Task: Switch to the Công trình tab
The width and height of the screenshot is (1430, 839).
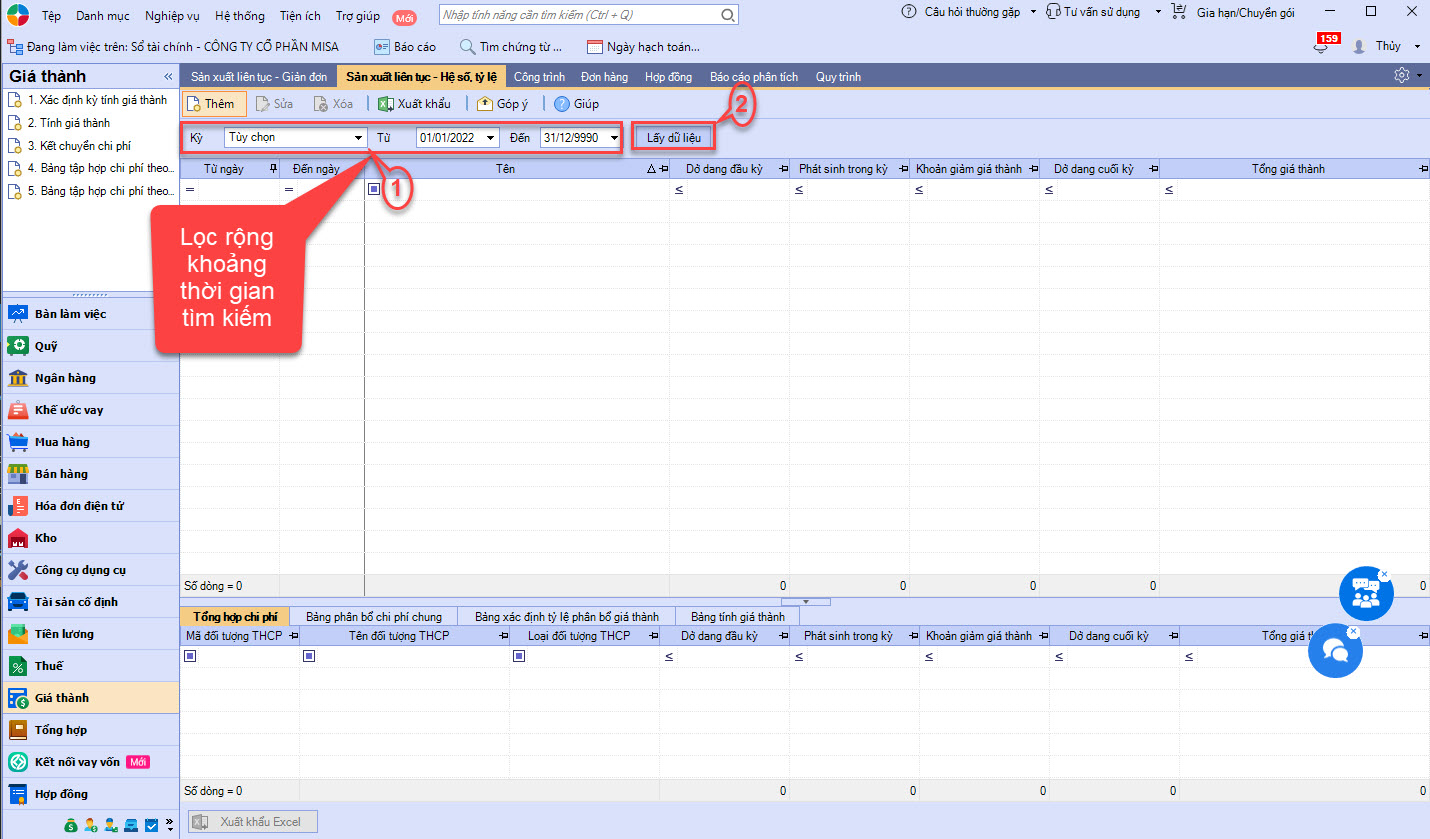Action: click(539, 77)
